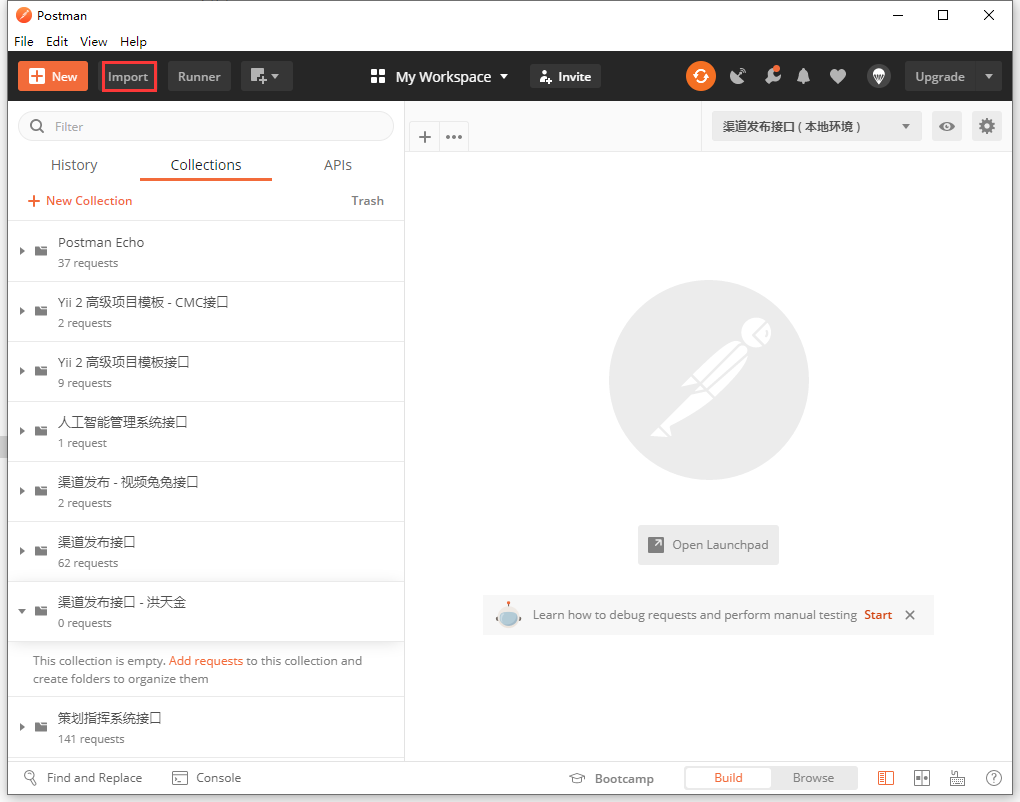1020x802 pixels.
Task: Open new window options dropdown
Action: pos(266,77)
